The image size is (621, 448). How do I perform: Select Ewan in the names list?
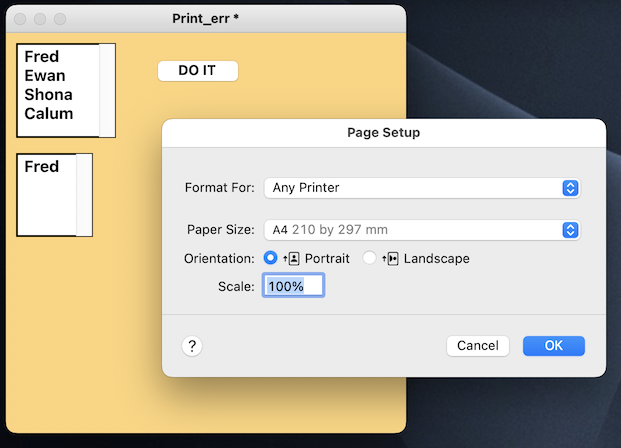point(45,76)
